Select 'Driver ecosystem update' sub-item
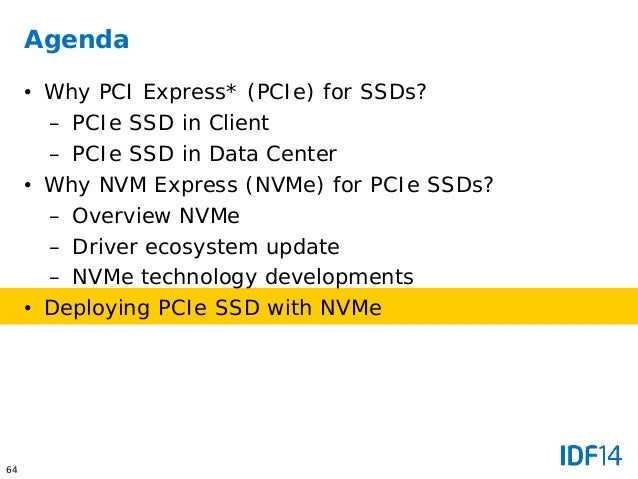638x479 pixels. point(206,247)
